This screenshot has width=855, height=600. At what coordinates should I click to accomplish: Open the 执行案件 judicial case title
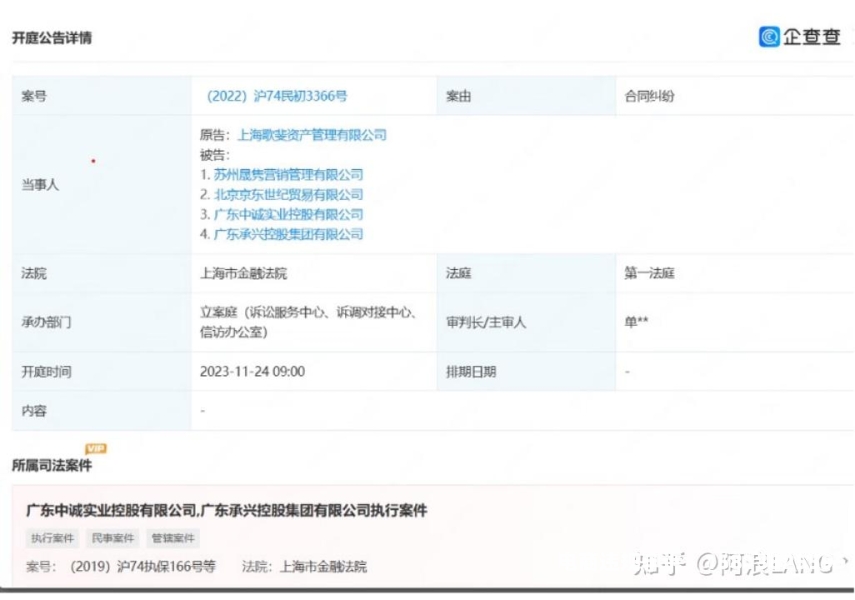tap(226, 510)
